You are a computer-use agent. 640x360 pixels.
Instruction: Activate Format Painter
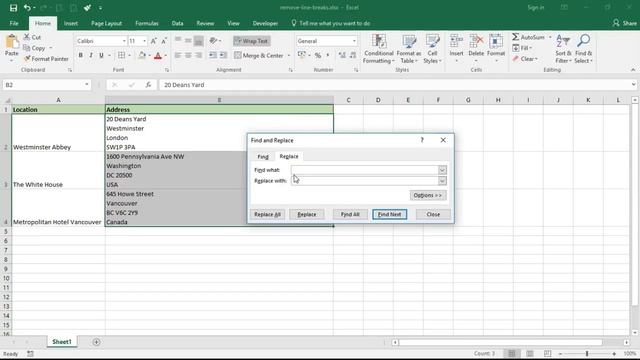(46, 59)
